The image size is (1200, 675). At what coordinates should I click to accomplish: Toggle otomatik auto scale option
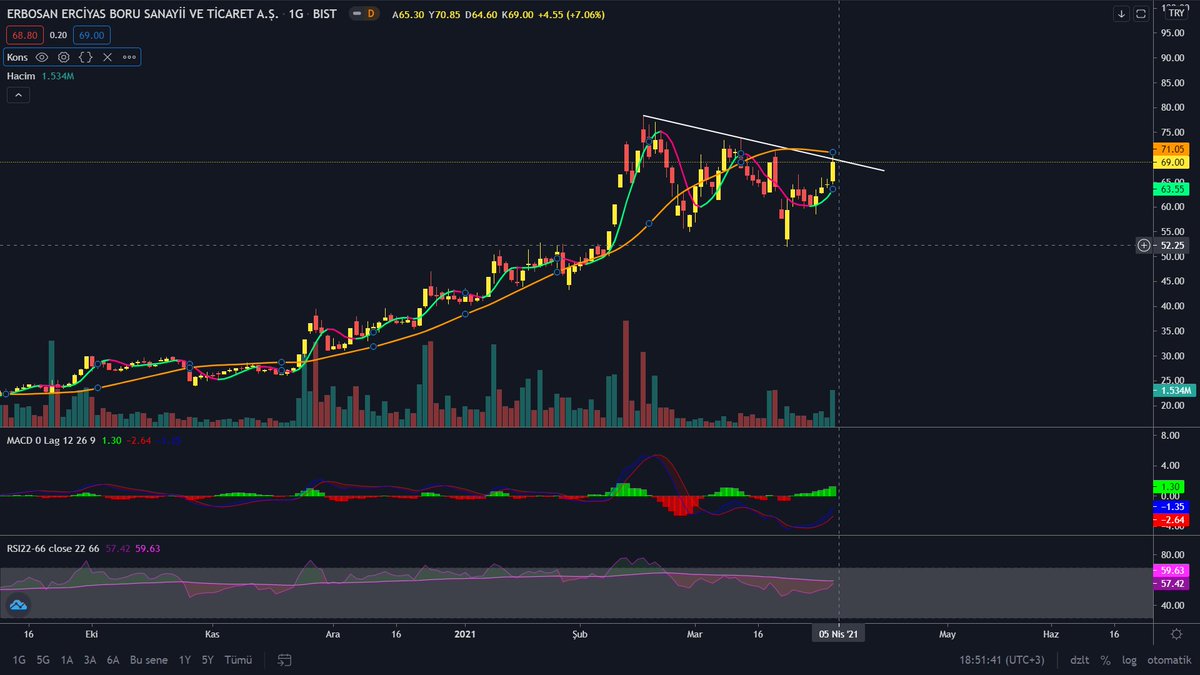(1168, 660)
